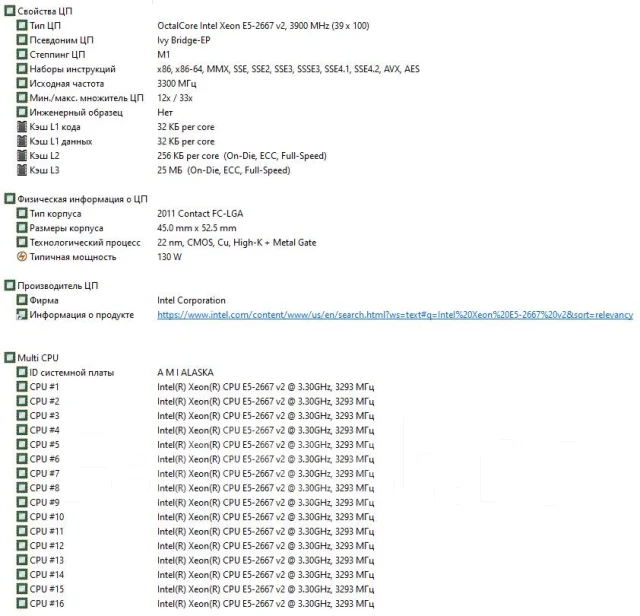Click the A M I ALASKA board ID
Viewport: 640px width, 616px height.
(185, 372)
